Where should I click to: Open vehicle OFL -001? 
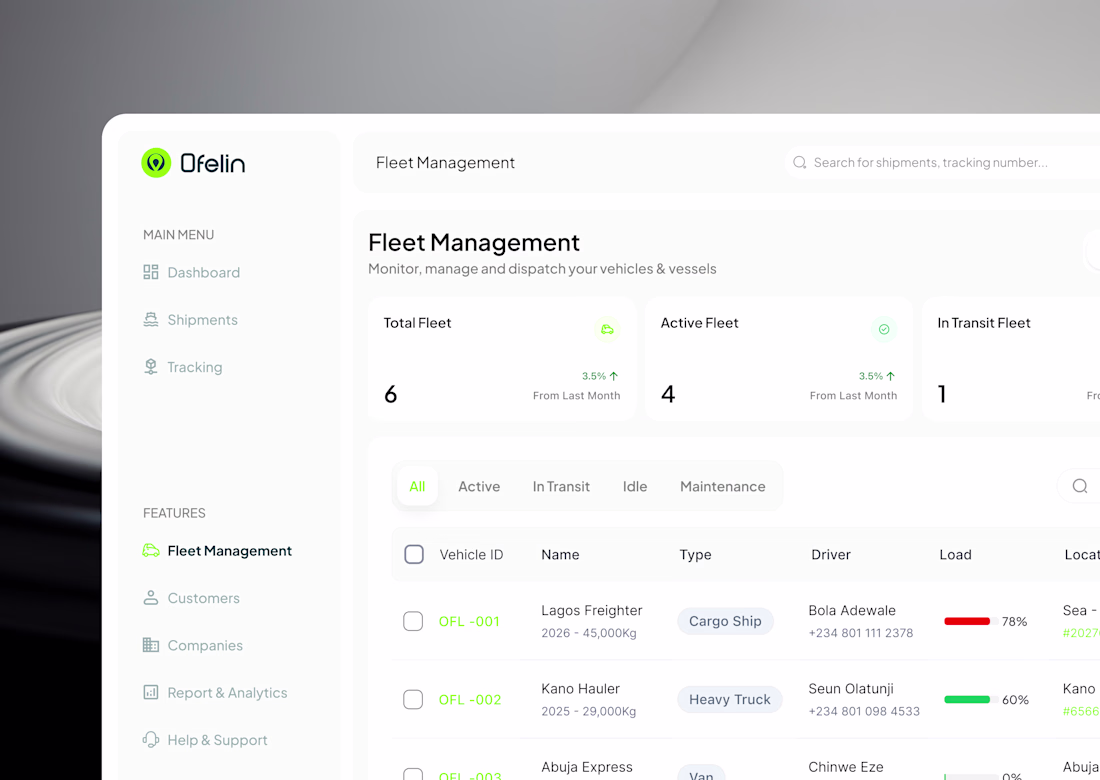tap(469, 621)
